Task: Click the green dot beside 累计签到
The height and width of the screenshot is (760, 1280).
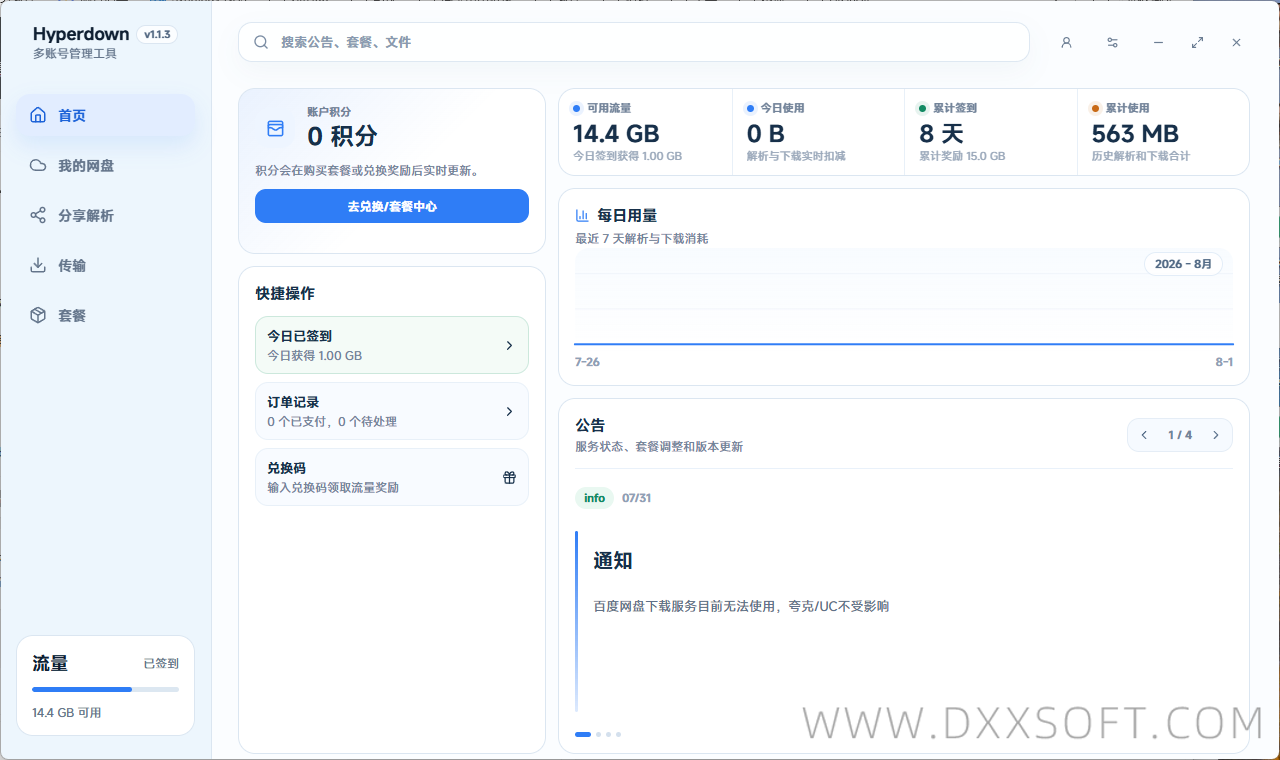Action: coord(923,108)
